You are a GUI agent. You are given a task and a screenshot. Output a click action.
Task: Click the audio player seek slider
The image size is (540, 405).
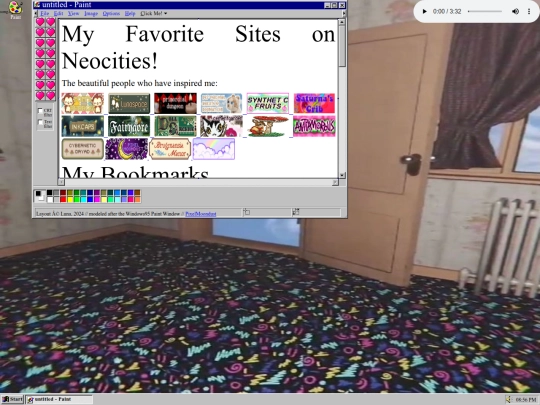coord(485,11)
